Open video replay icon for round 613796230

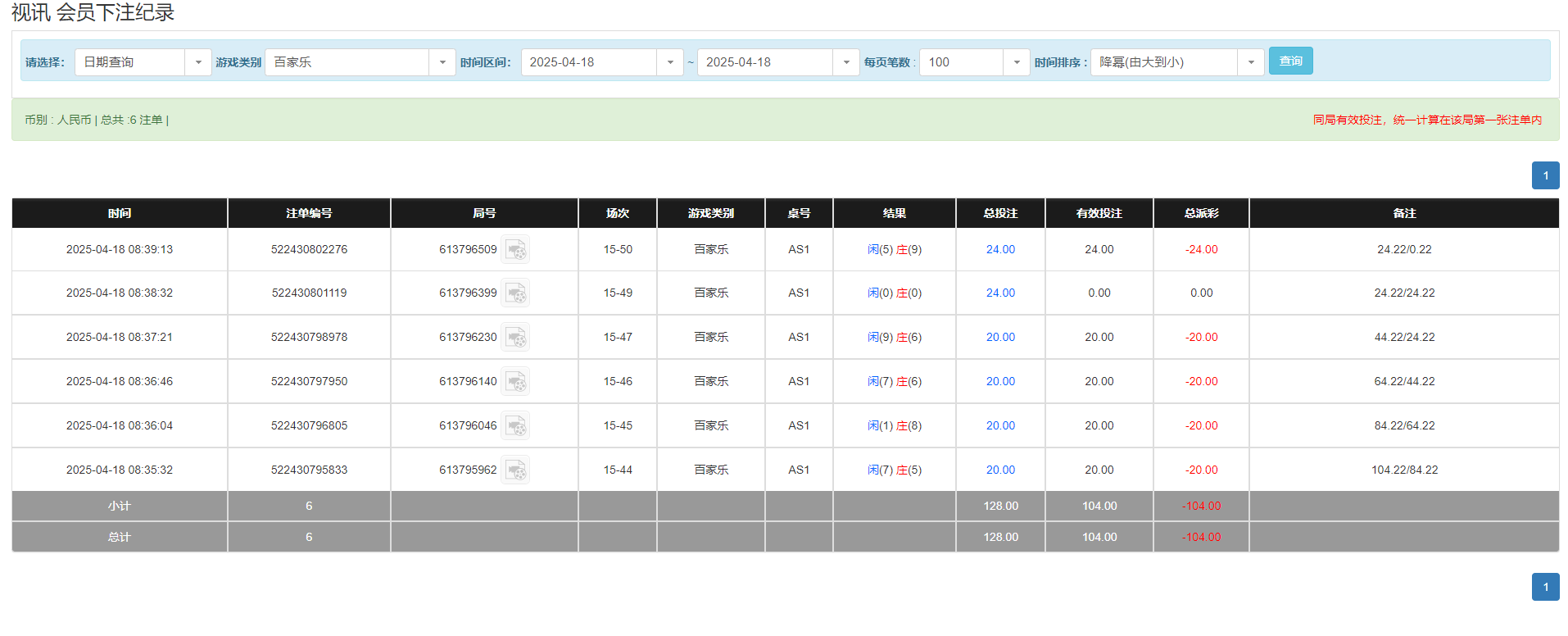coord(515,338)
